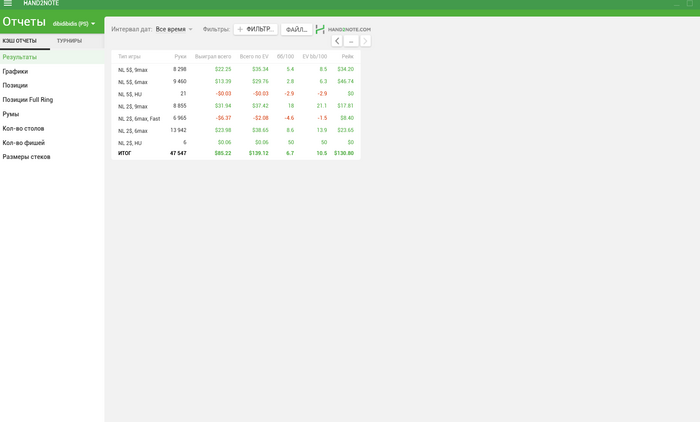
Task: Sort by Выиграл всего column header
Action: (213, 57)
